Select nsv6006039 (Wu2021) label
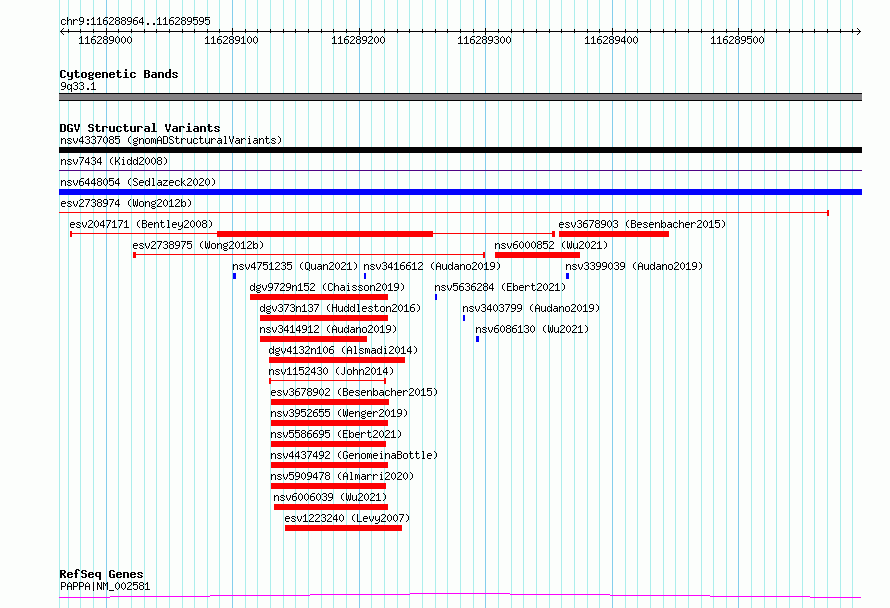The width and height of the screenshot is (890, 608). pyautogui.click(x=330, y=497)
